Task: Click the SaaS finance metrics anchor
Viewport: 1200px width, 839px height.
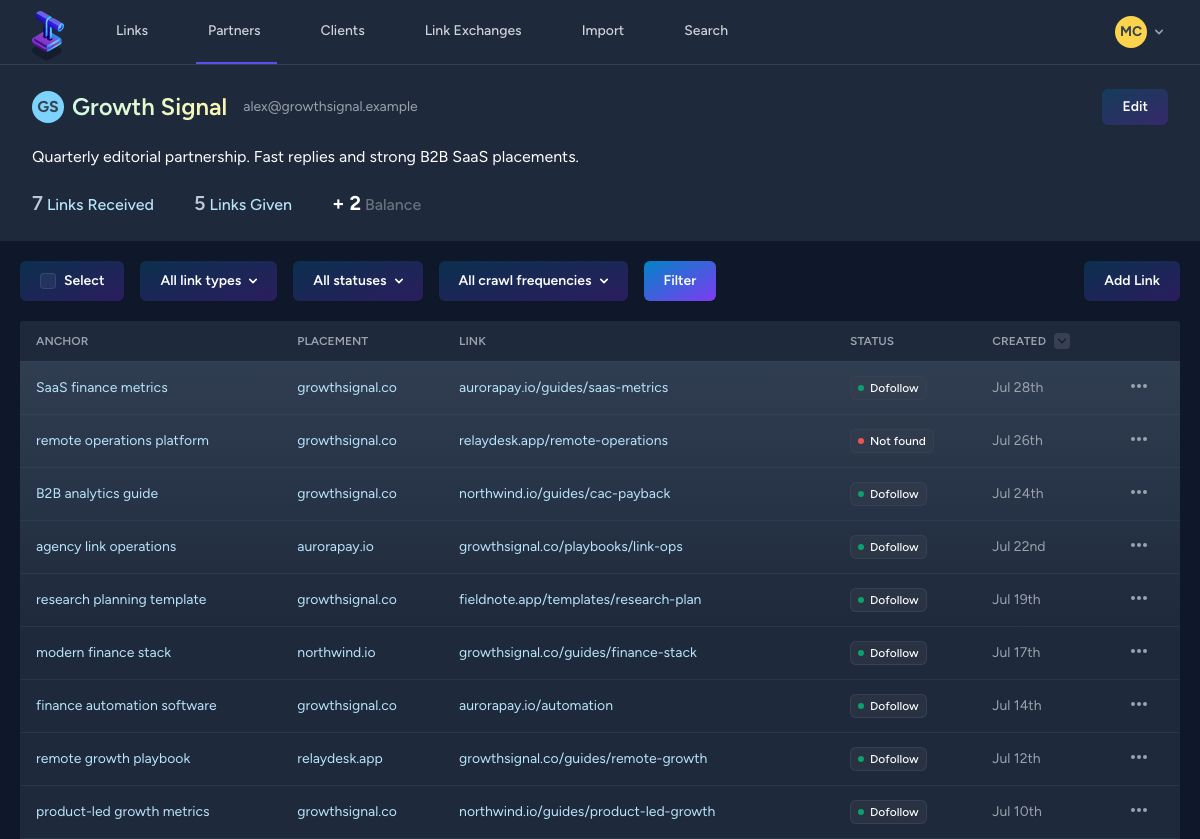Action: point(102,387)
